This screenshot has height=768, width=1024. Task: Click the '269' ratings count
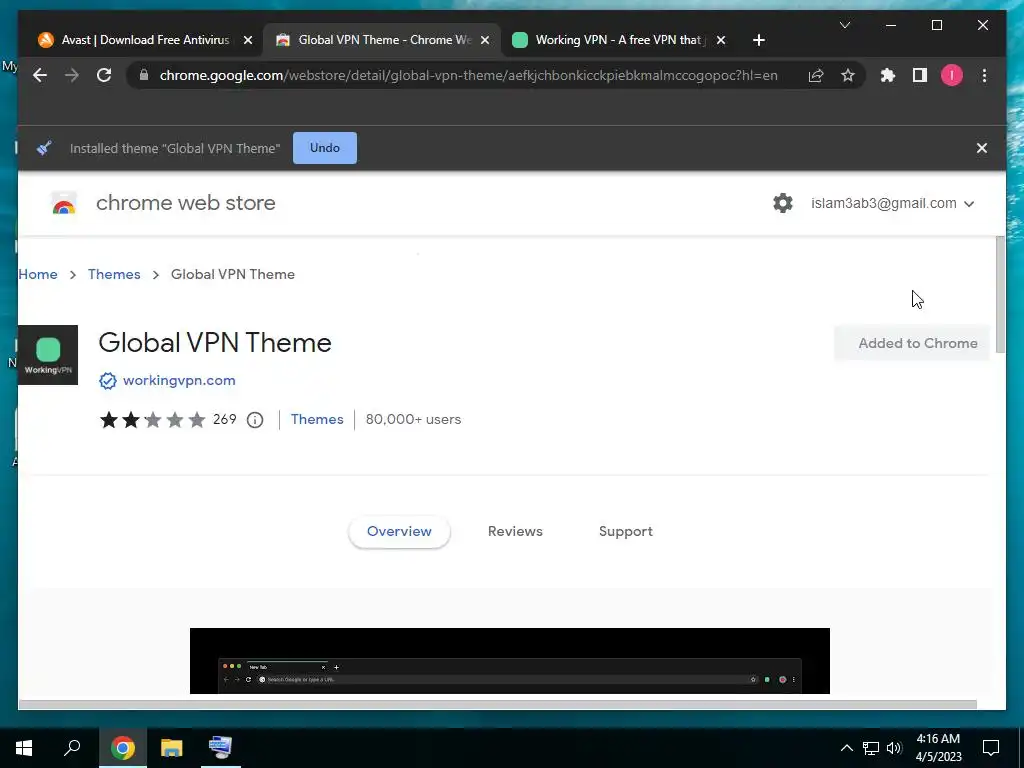point(225,419)
